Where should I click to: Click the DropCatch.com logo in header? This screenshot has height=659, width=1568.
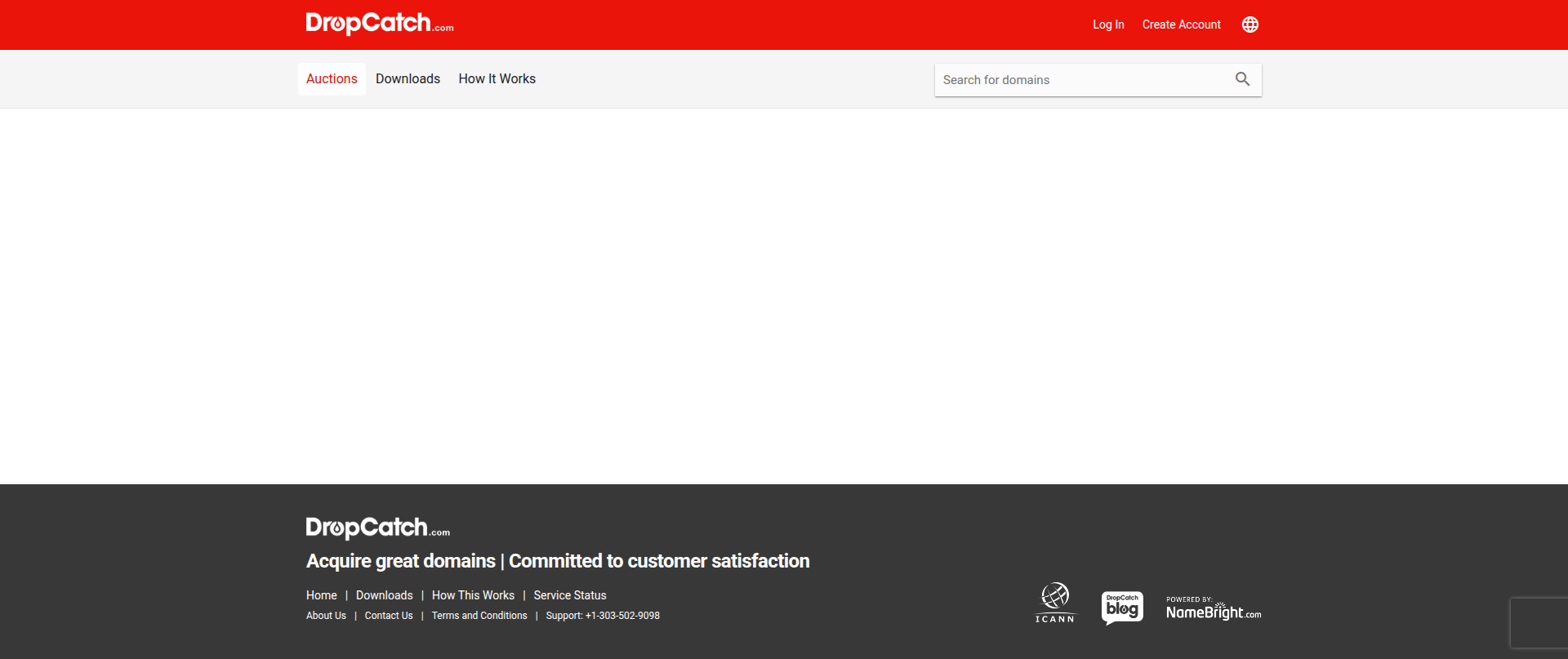point(380,24)
